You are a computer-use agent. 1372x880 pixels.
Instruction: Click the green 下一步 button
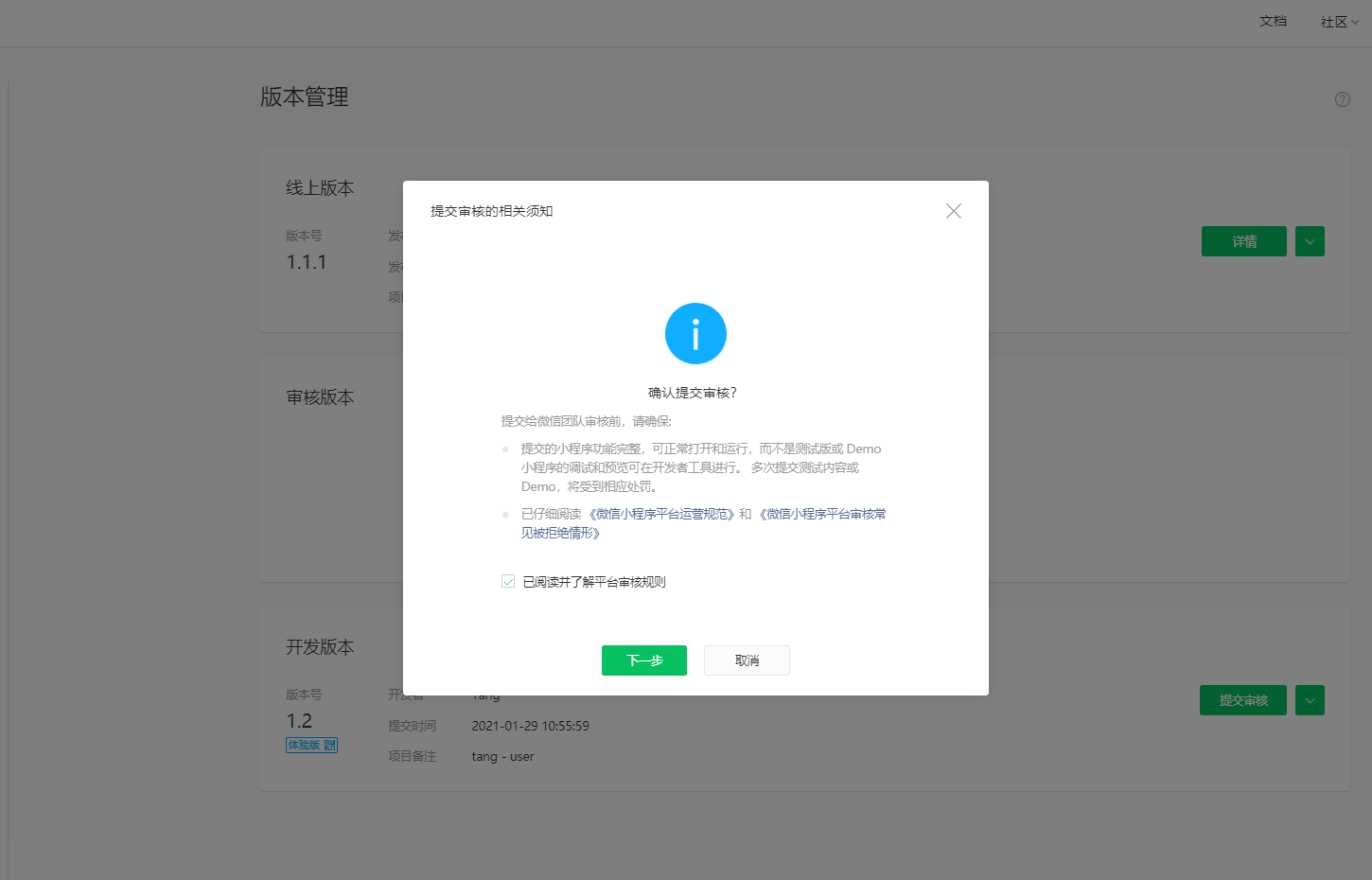[x=644, y=660]
